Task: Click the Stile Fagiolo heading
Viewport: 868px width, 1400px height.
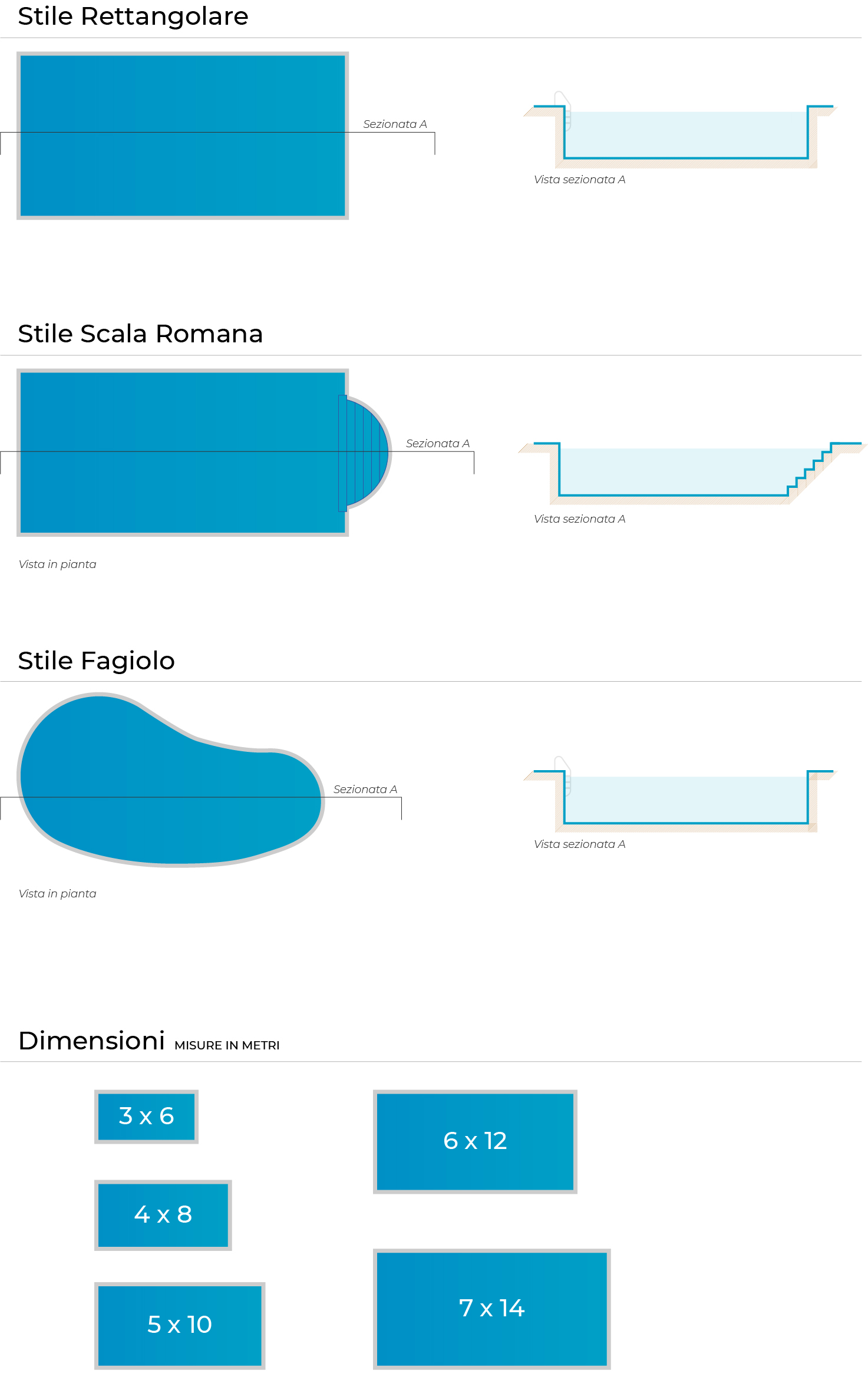Action: [97, 661]
